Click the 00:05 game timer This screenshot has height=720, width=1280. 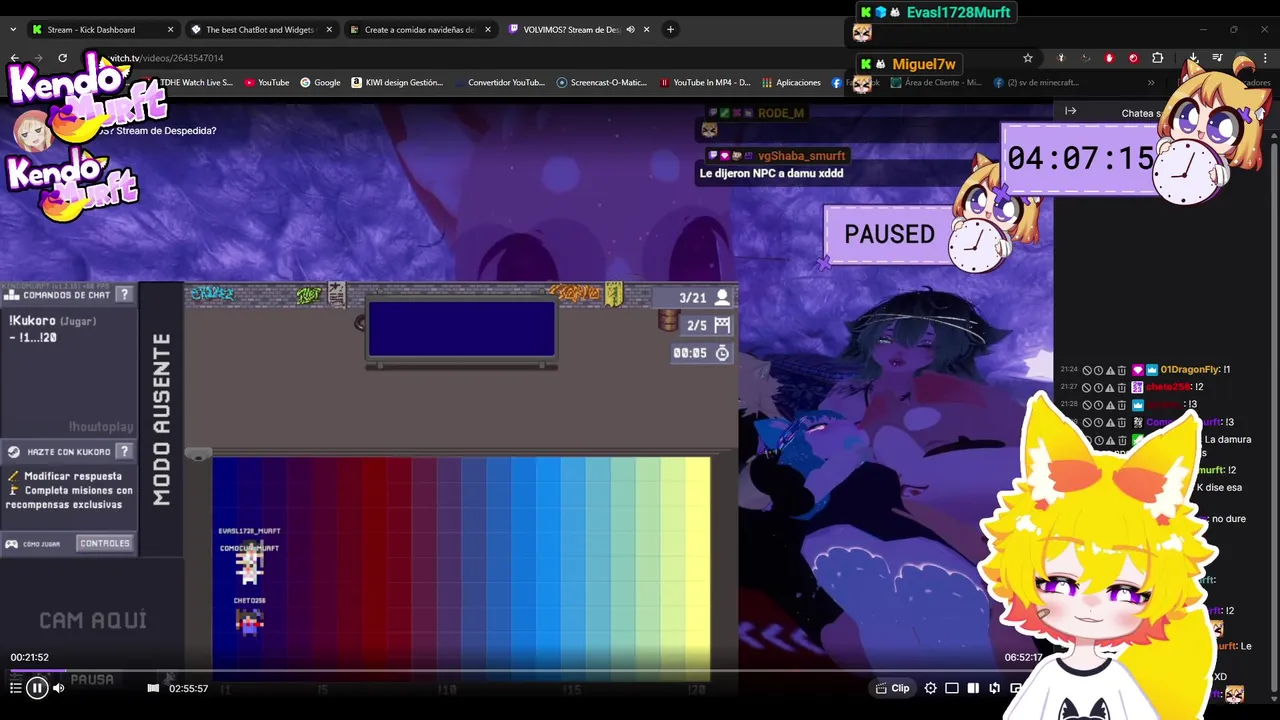[702, 353]
